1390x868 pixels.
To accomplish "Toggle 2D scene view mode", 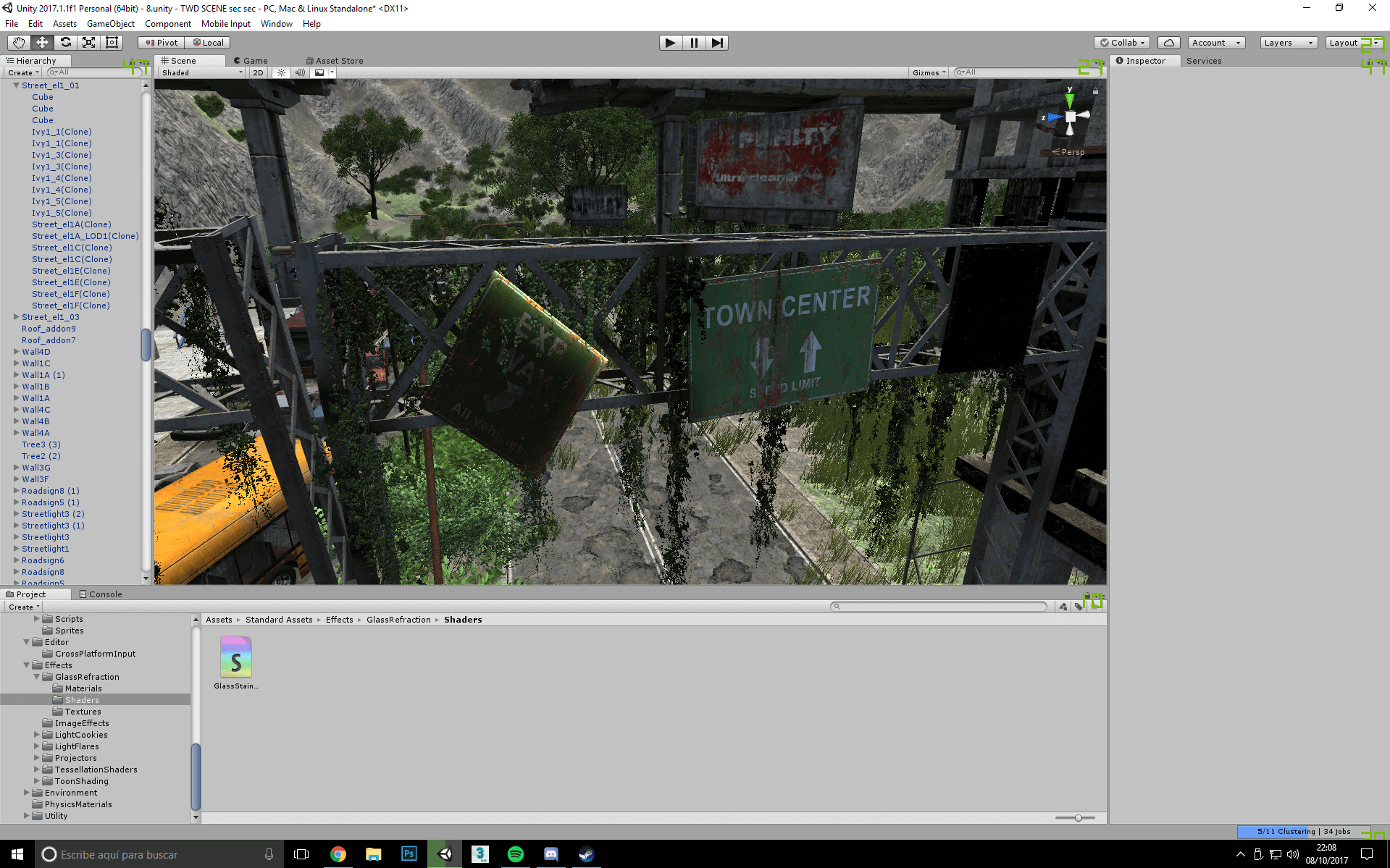I will (x=259, y=72).
